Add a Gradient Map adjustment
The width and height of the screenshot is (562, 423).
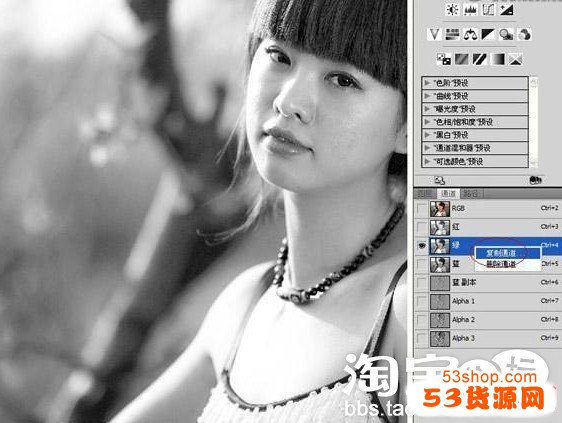pyautogui.click(x=497, y=59)
